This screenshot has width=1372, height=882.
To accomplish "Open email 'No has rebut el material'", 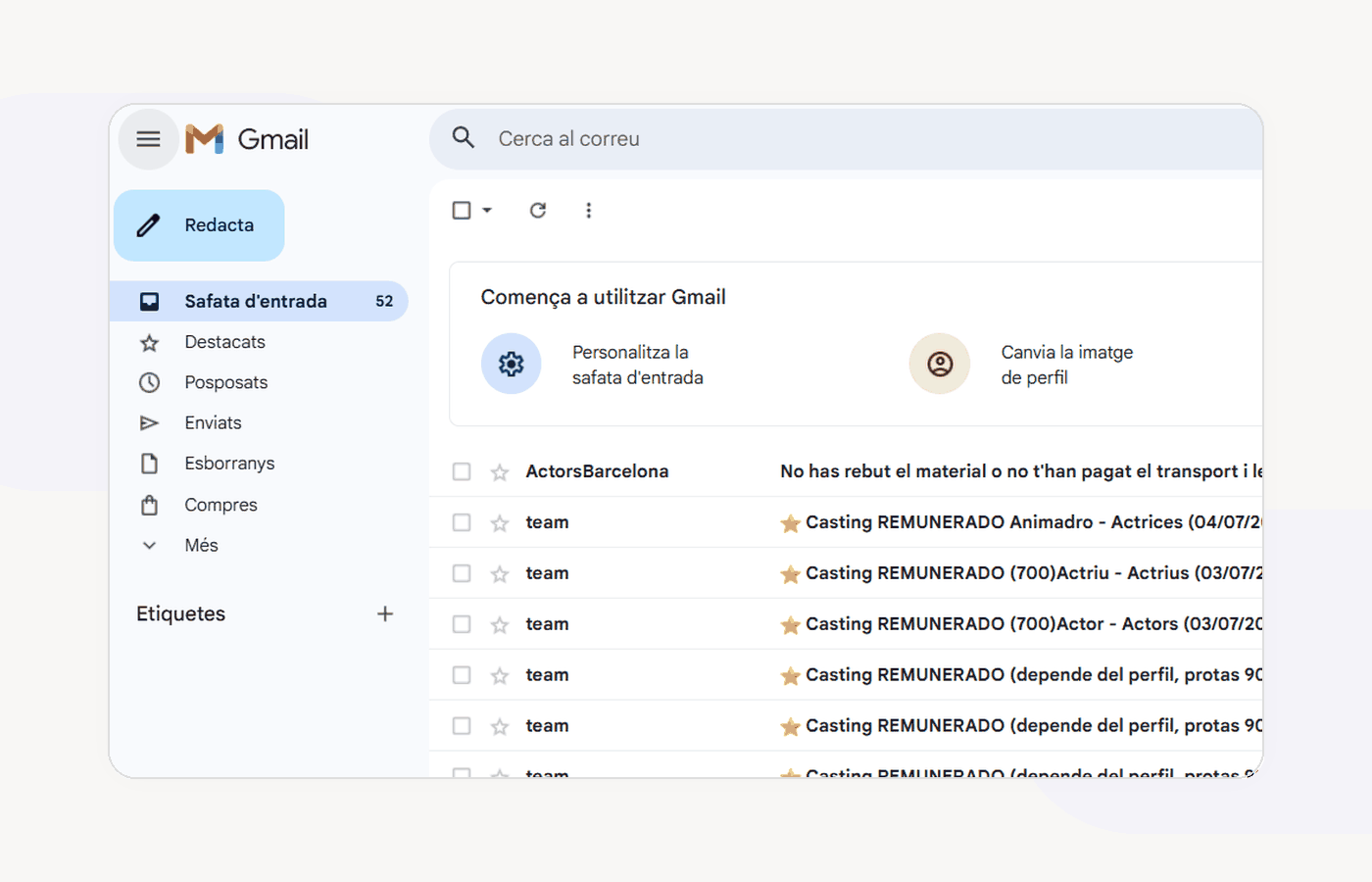I will (x=1021, y=471).
